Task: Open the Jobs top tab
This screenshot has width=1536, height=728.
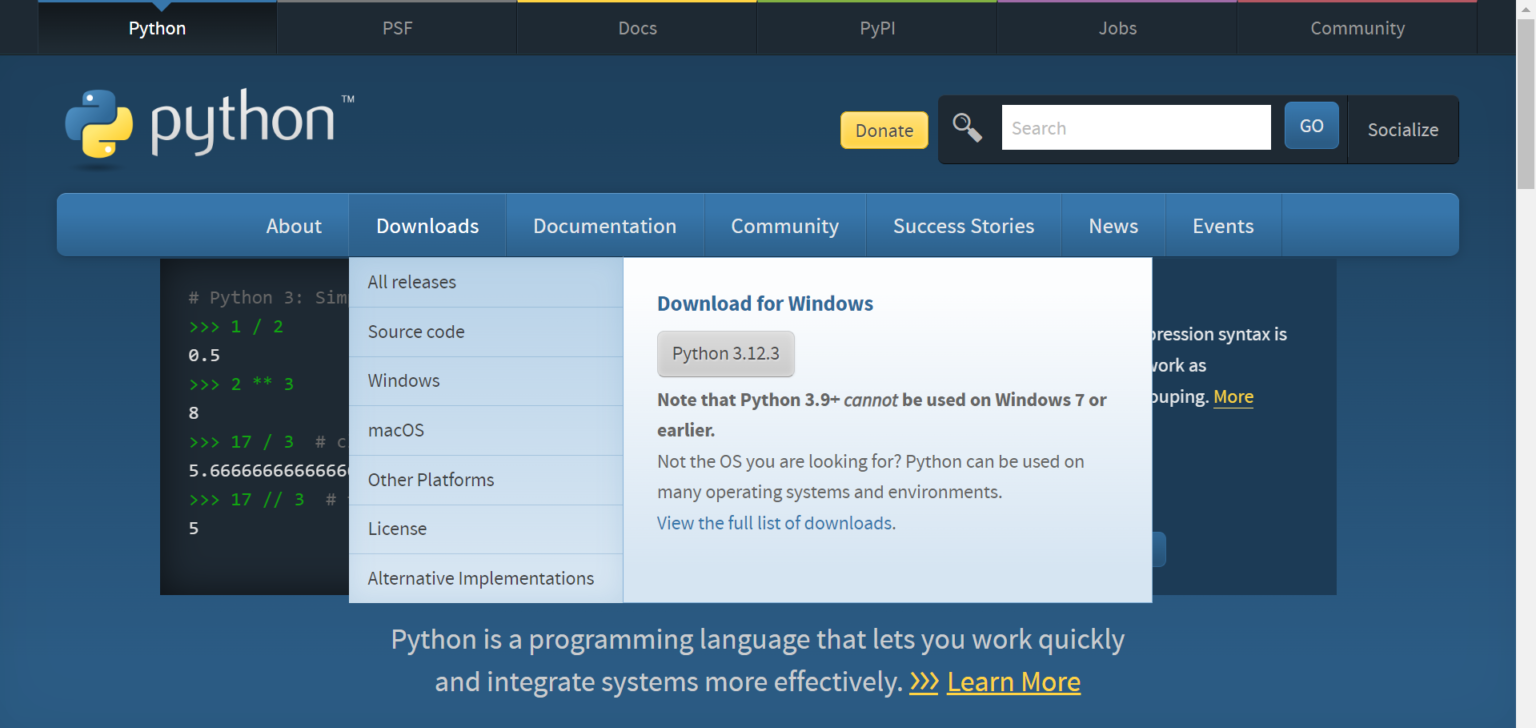Action: pyautogui.click(x=1117, y=28)
